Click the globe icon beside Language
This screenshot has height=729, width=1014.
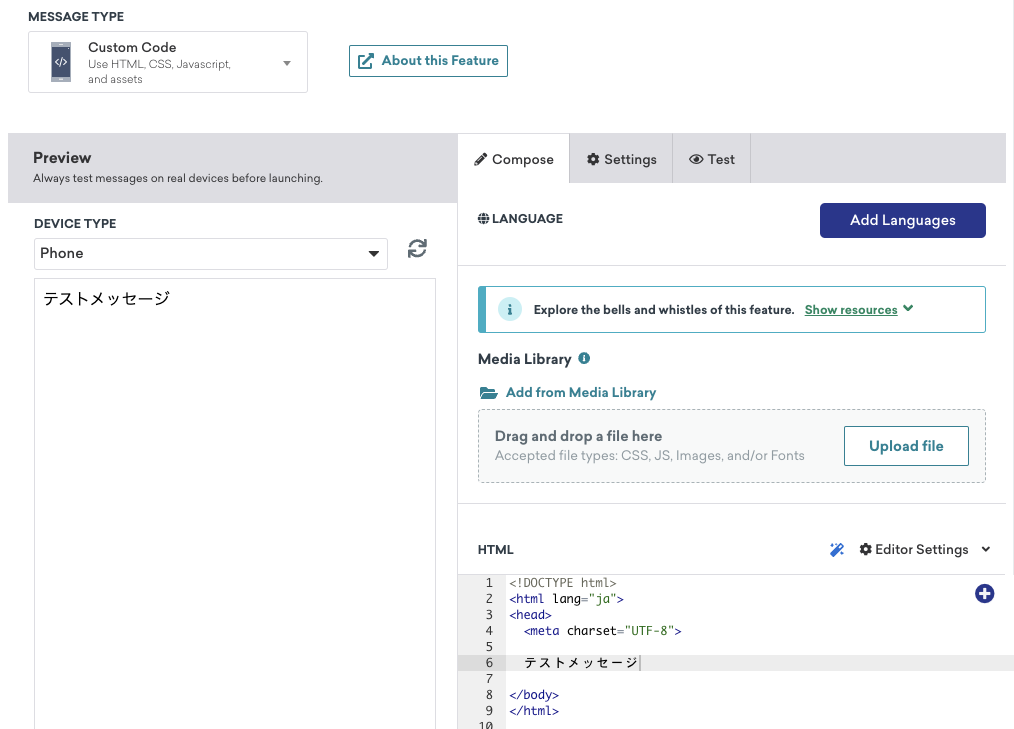[x=483, y=218]
